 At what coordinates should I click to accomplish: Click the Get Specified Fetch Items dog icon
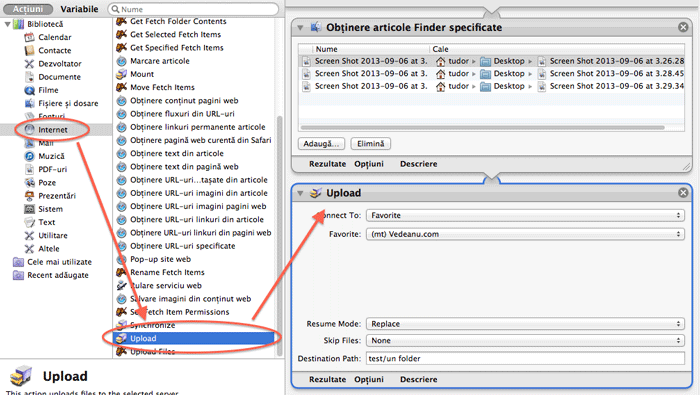pyautogui.click(x=121, y=47)
